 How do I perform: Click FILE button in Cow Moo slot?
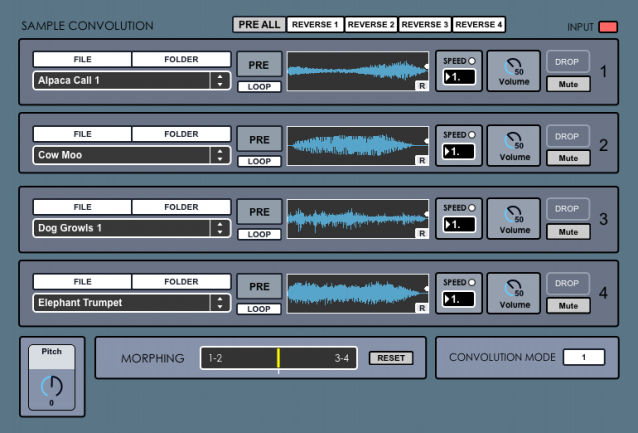[x=82, y=134]
